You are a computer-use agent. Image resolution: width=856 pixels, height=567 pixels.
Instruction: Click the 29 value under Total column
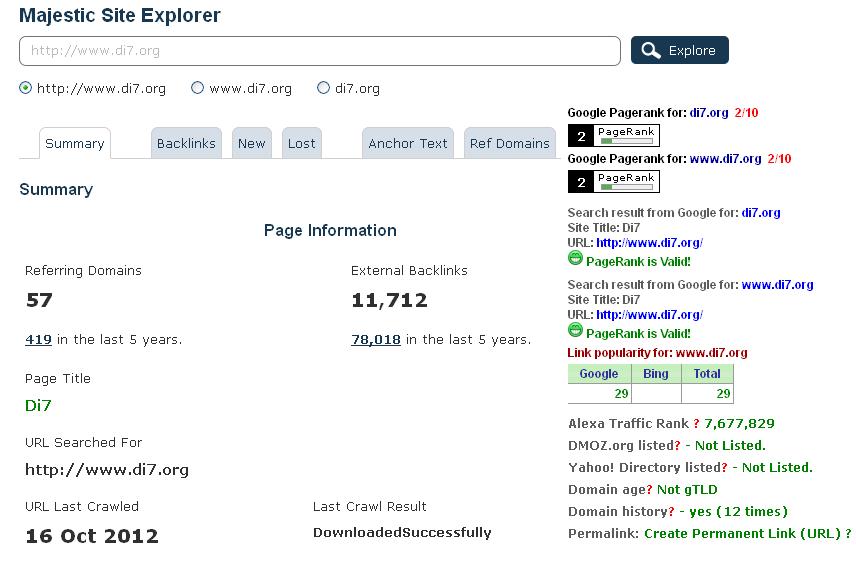pyautogui.click(x=723, y=393)
